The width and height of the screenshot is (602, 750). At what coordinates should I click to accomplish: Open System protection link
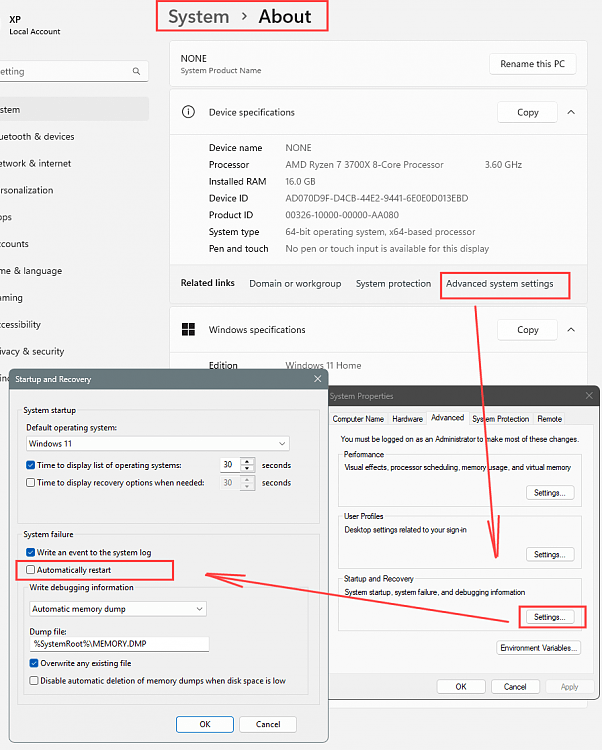[x=393, y=284]
